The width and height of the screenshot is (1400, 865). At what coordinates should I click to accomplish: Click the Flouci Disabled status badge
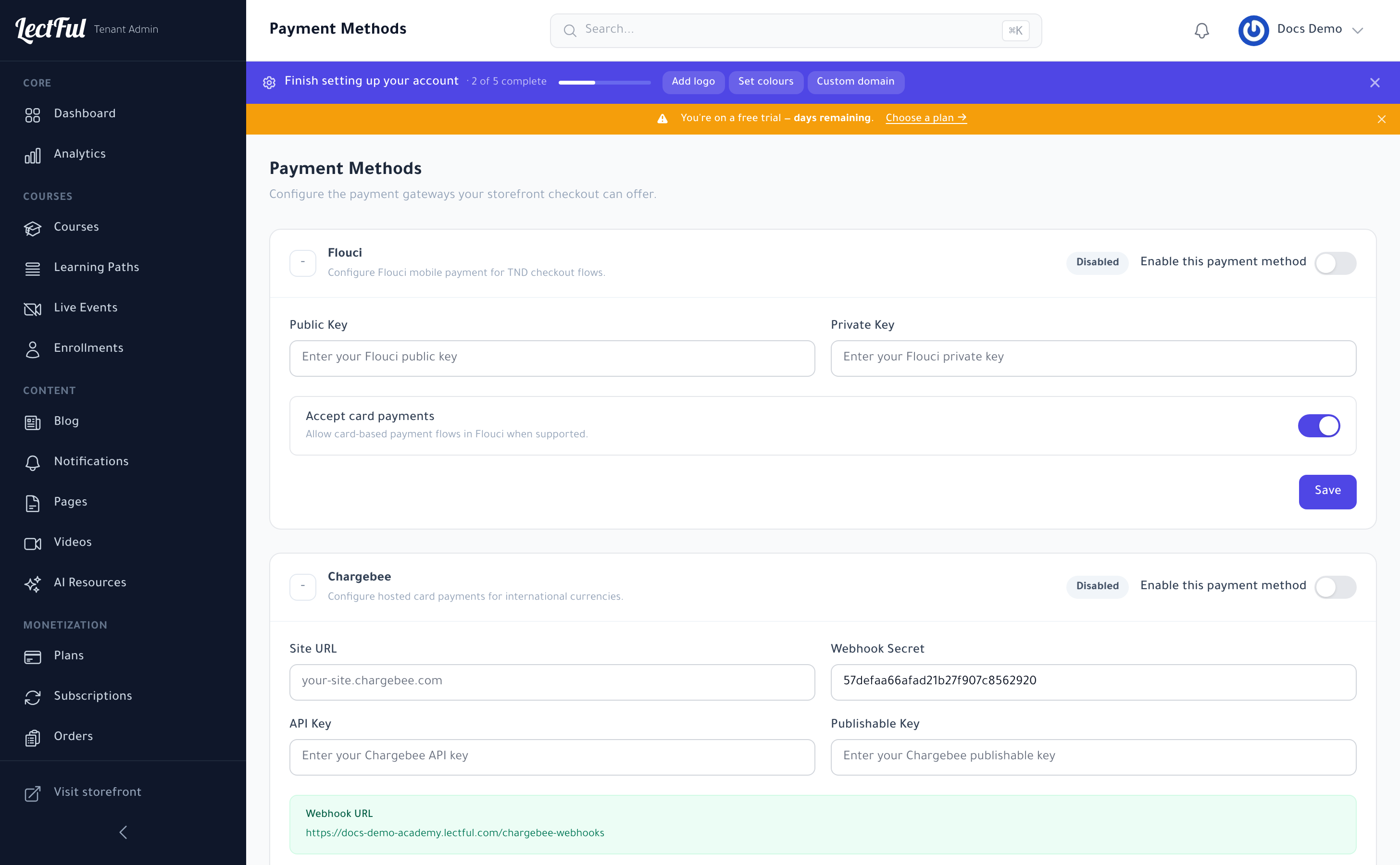(1097, 262)
